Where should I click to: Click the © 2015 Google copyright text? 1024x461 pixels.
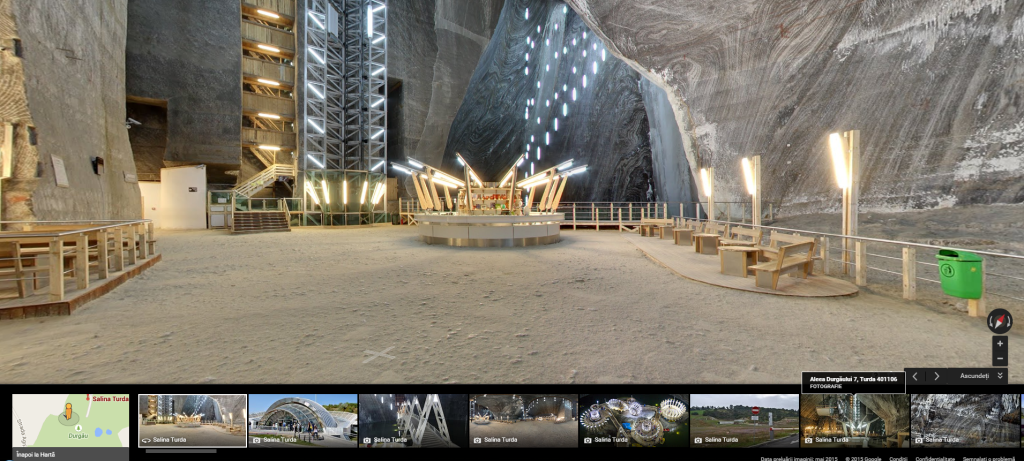pyautogui.click(x=863, y=458)
